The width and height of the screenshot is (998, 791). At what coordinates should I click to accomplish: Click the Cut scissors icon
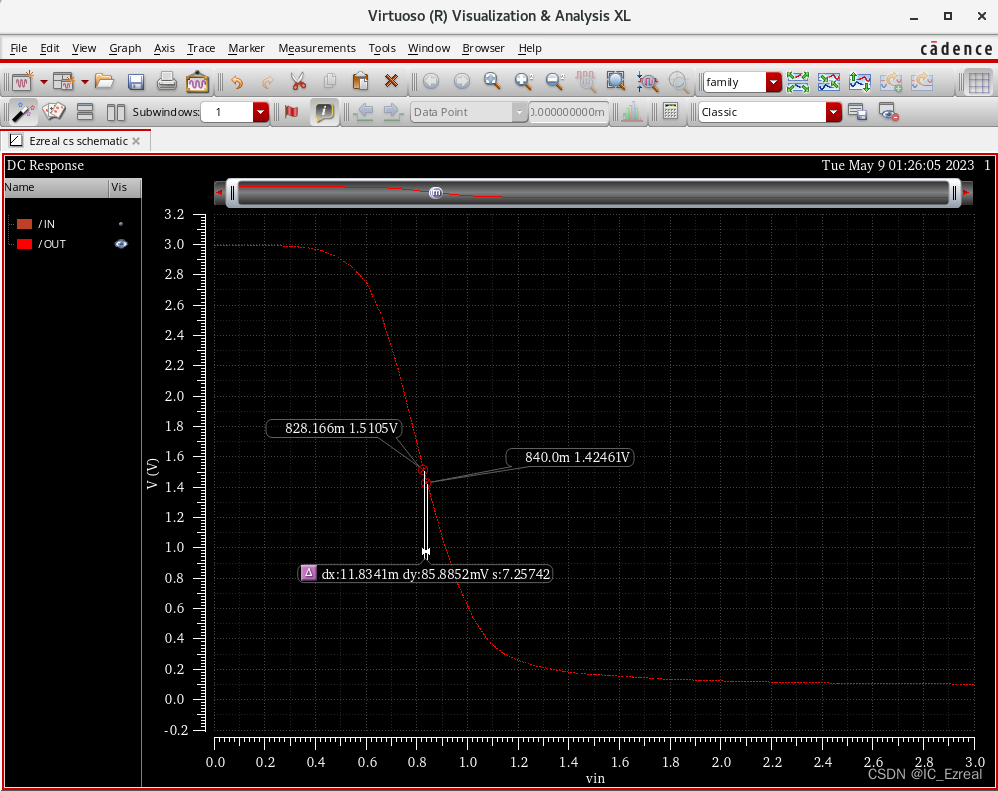pos(298,82)
